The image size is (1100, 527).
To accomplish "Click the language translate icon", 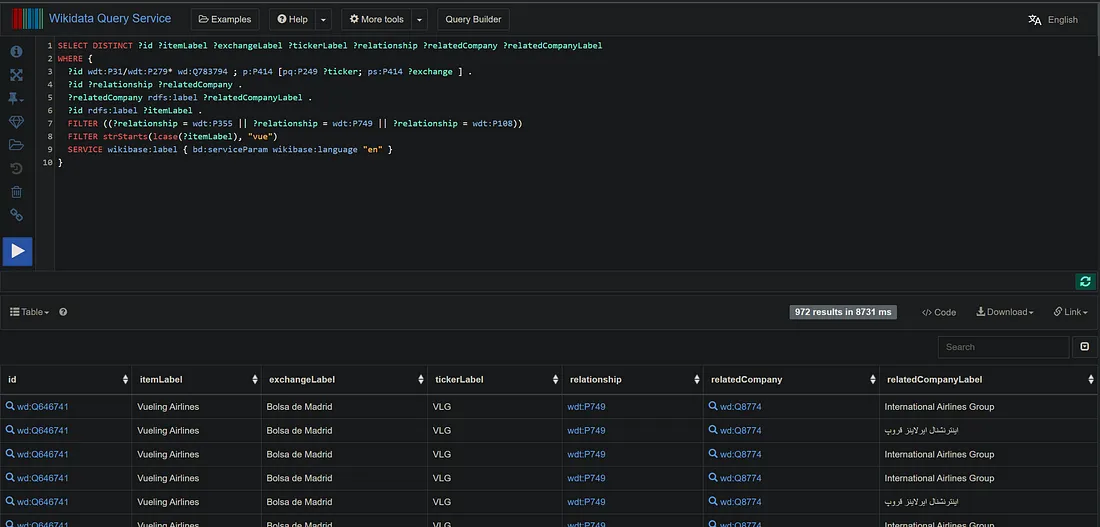I will tap(1035, 20).
